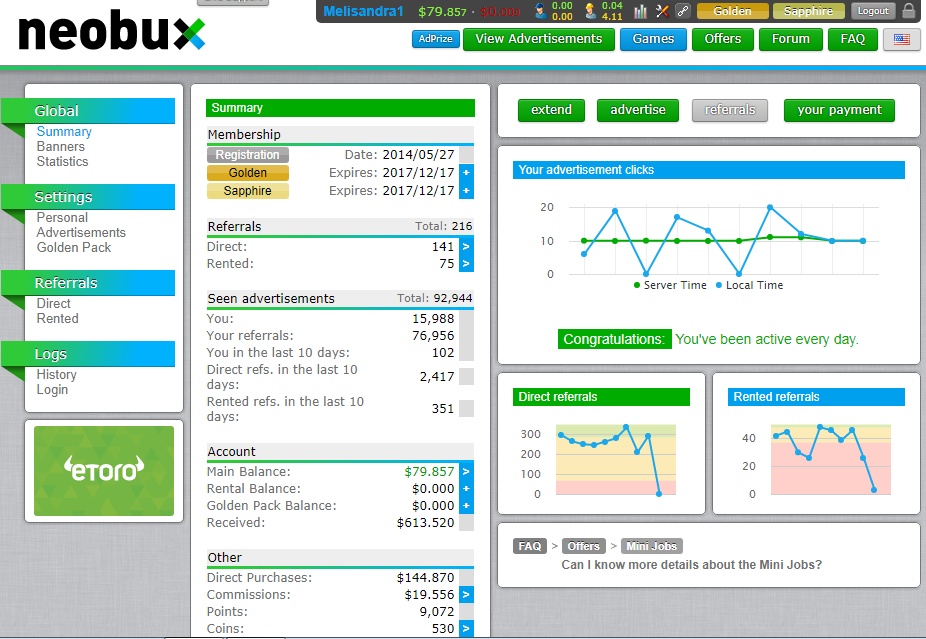The image size is (926, 639).
Task: Open View Advertisements
Action: (539, 39)
